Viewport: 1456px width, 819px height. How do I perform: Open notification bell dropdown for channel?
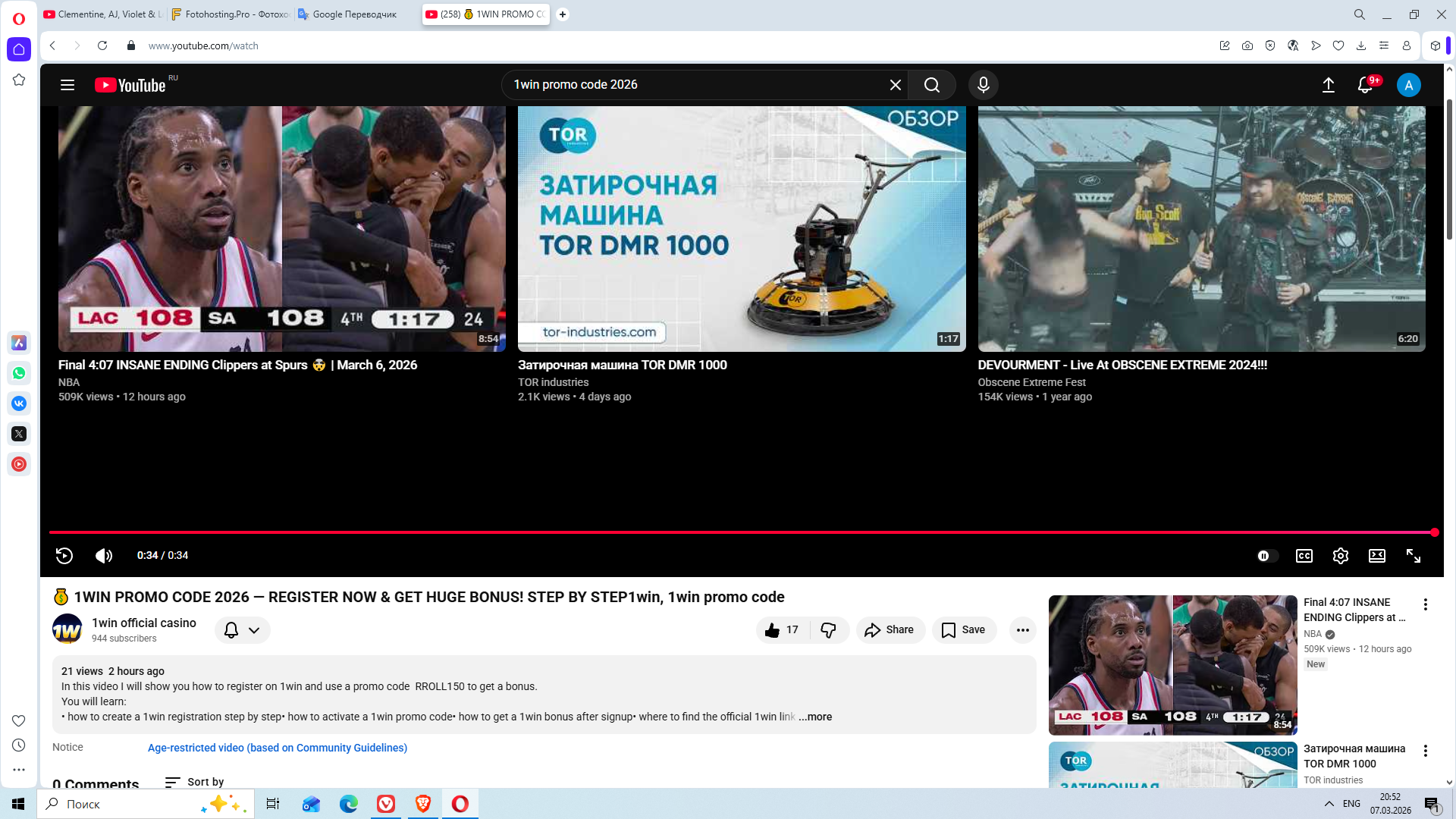[242, 630]
